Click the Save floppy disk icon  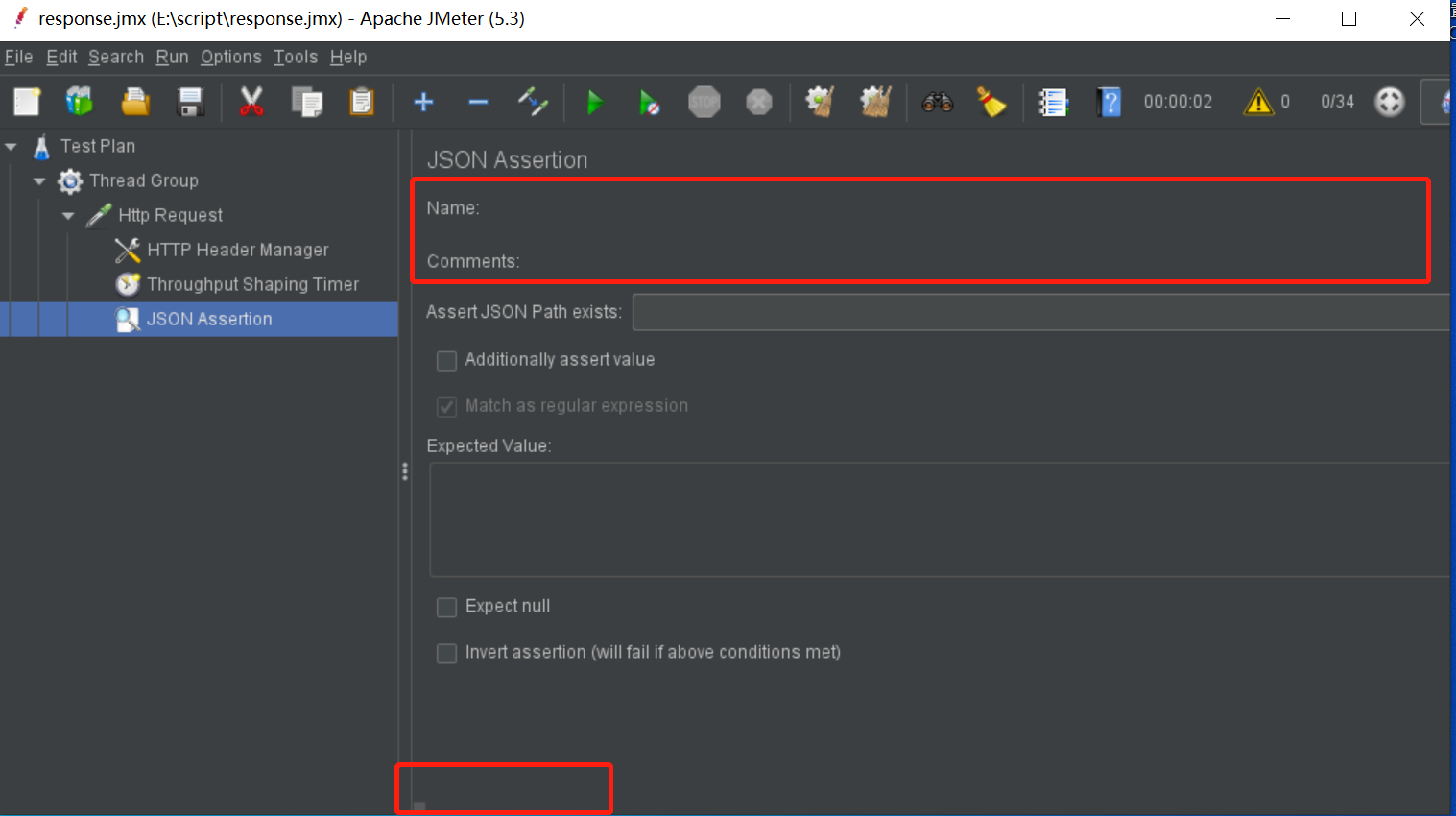[x=191, y=102]
